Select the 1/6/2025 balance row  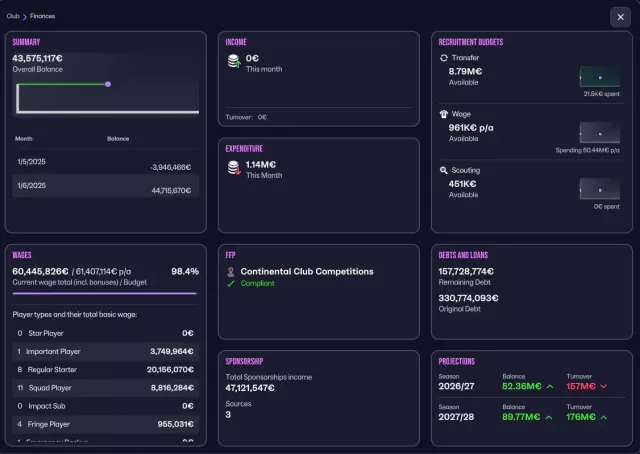pos(105,186)
